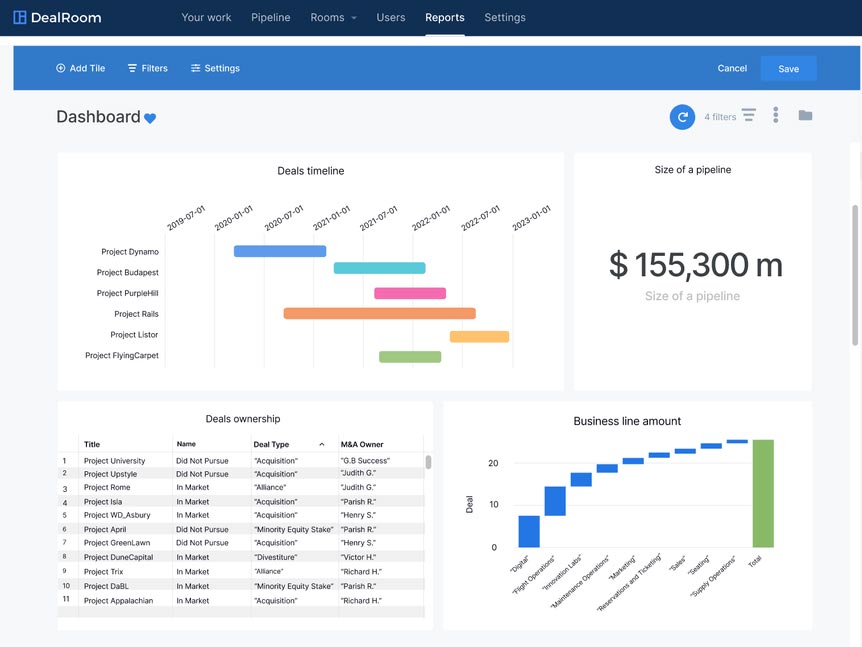
Task: Click the Deals ownership table scrollbar
Action: [428, 462]
